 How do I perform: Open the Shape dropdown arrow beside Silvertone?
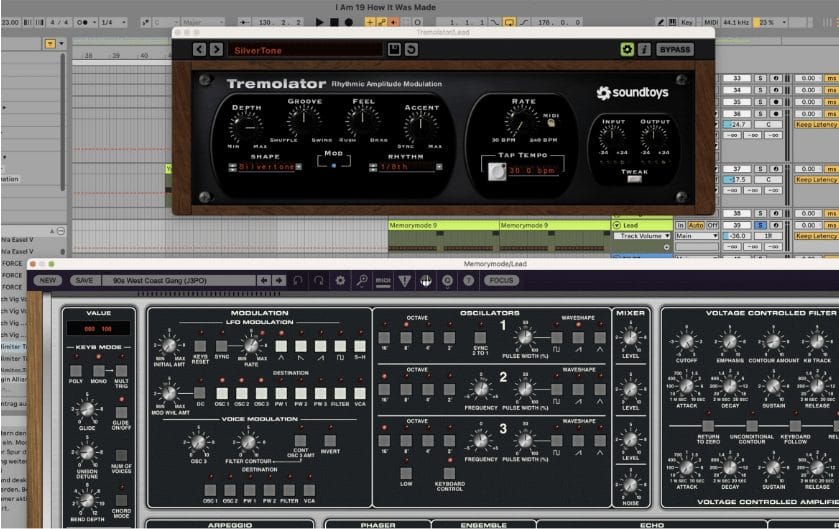coord(299,167)
